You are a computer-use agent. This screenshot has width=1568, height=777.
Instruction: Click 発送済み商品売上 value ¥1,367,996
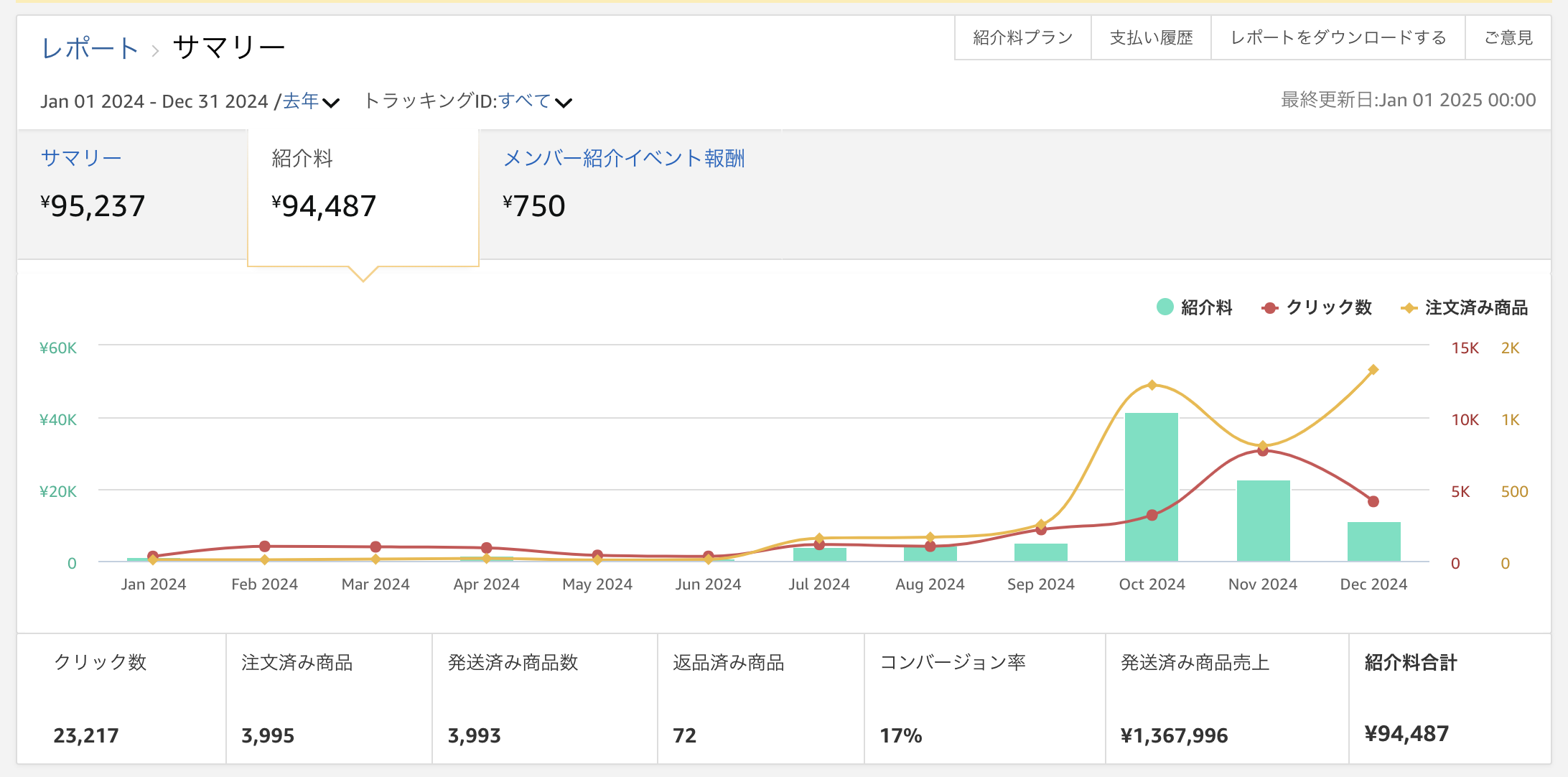[x=1175, y=735]
